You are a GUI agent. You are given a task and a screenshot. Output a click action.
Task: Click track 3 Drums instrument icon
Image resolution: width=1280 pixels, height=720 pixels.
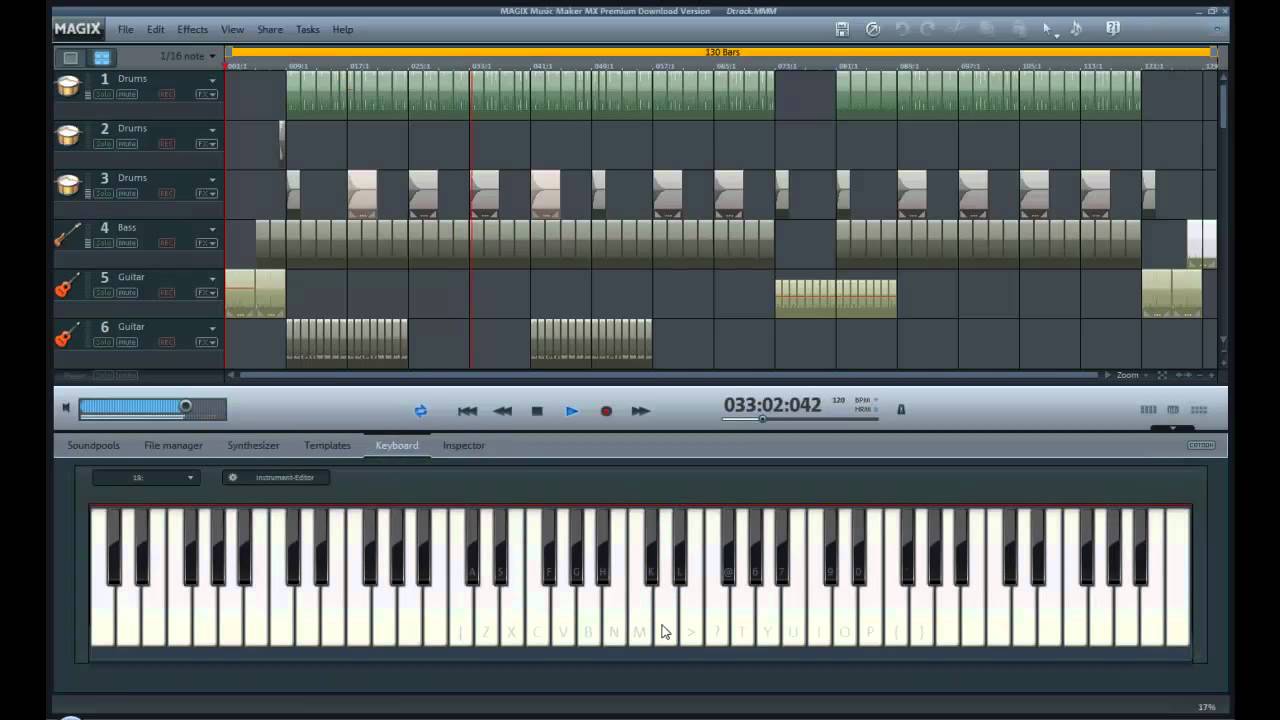pos(67,185)
